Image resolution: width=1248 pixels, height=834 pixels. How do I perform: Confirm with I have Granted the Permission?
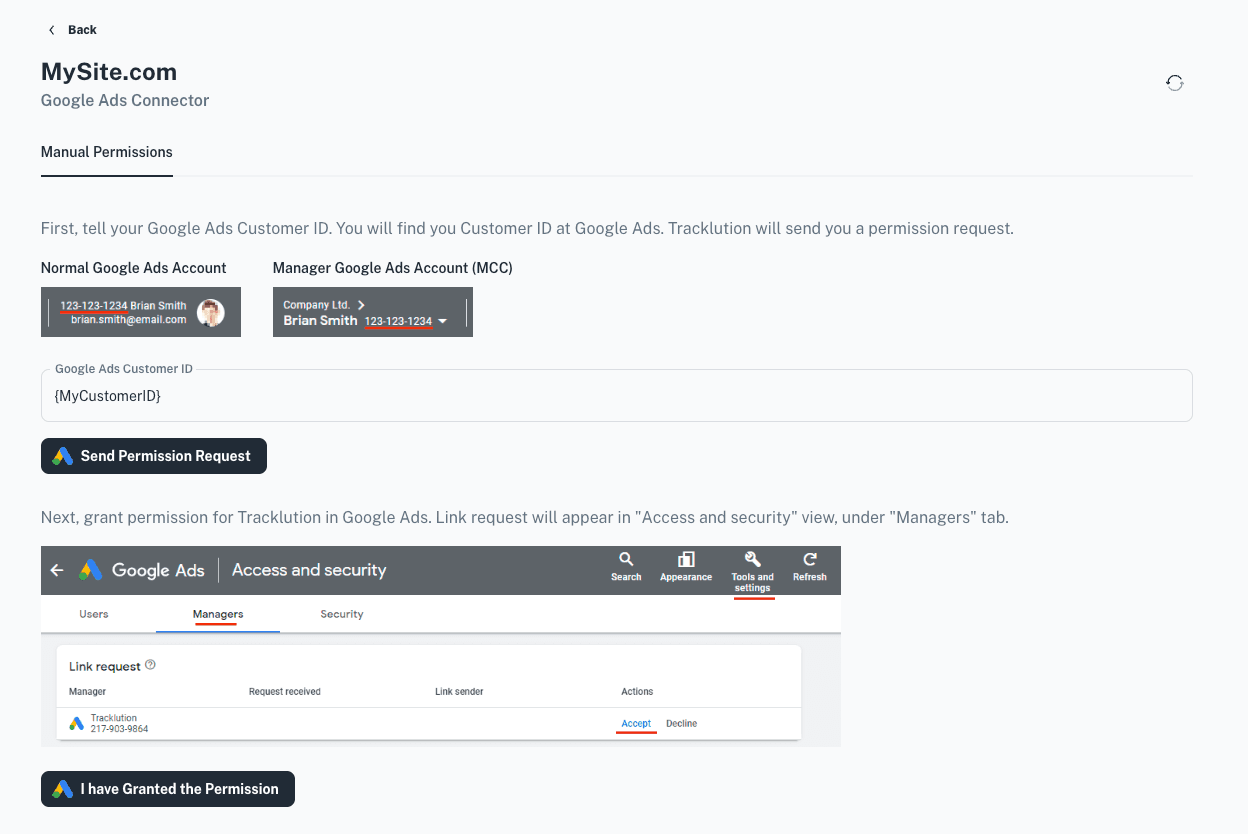(x=168, y=789)
